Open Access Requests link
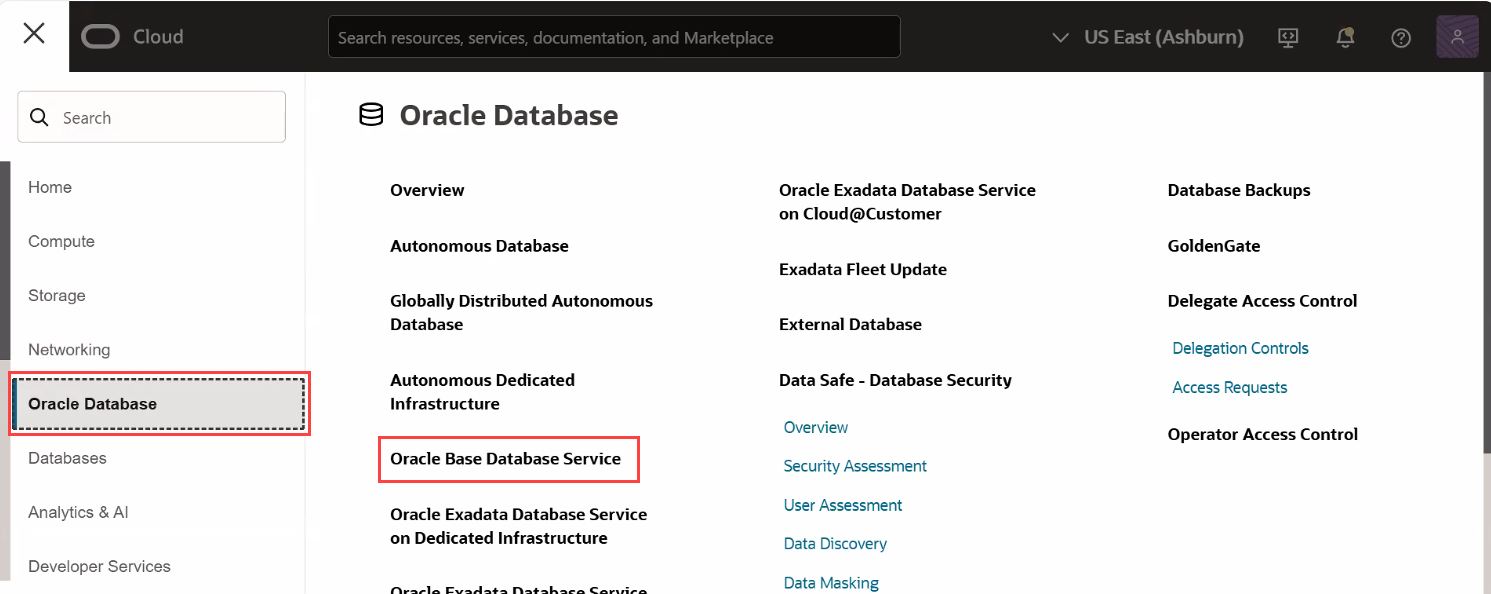Screen dimensions: 1491x594 point(1229,387)
